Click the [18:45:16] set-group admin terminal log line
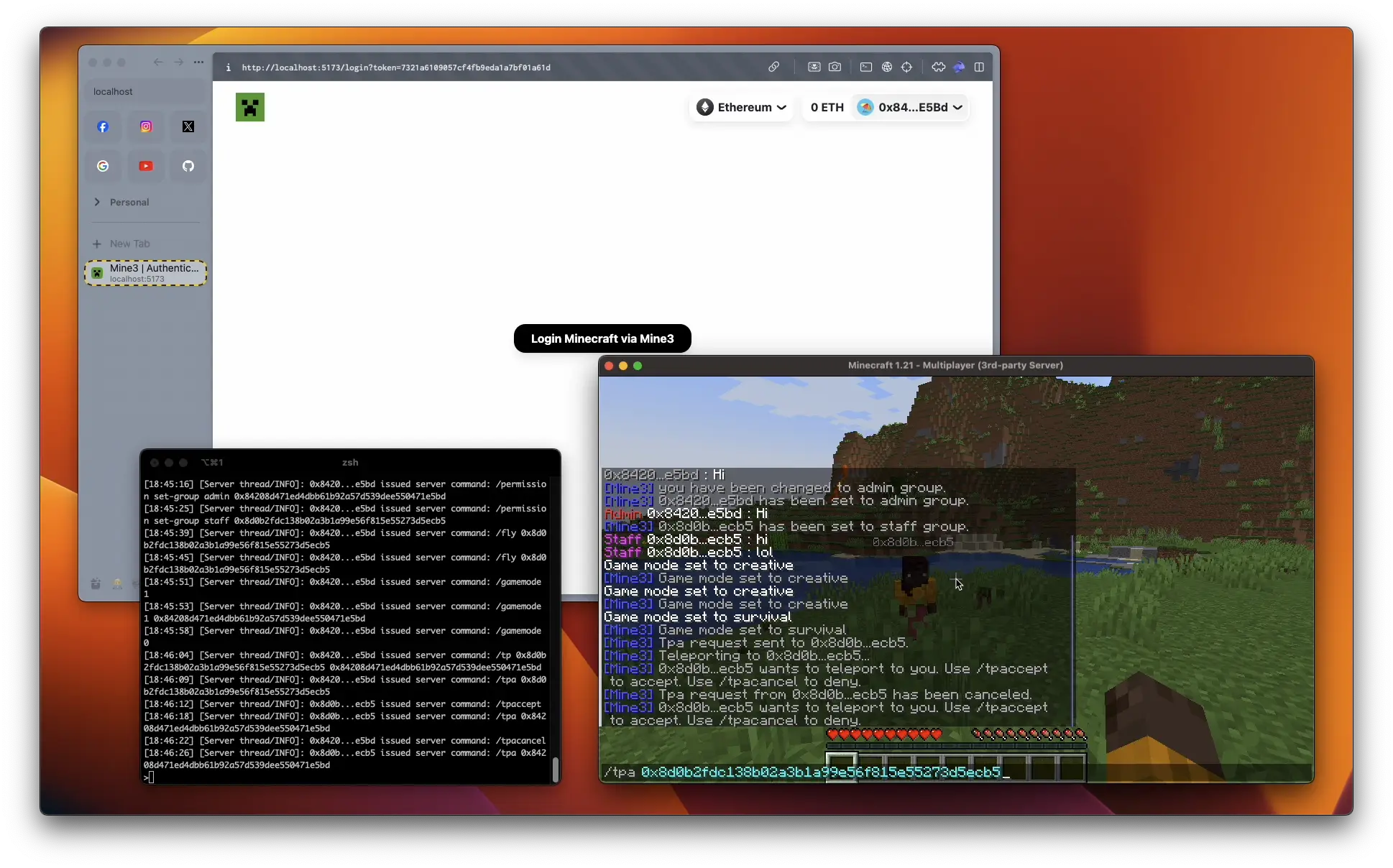1393x868 pixels. [x=345, y=490]
